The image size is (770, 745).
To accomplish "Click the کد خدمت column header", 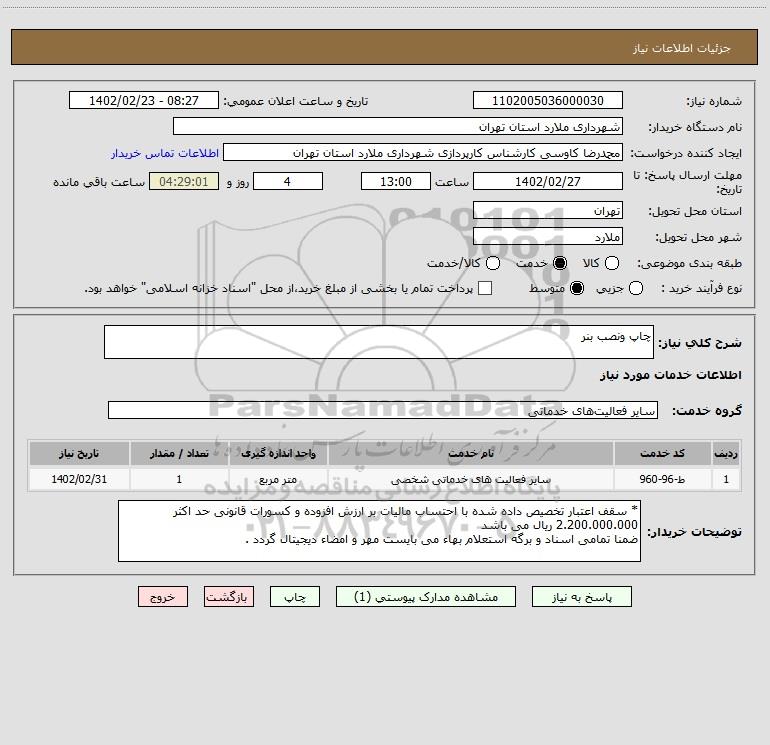I will pos(662,453).
